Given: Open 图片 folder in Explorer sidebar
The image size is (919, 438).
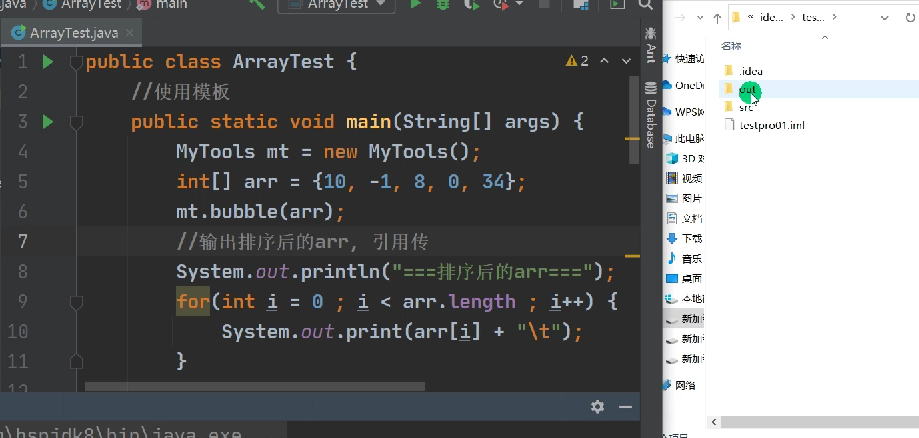Looking at the screenshot, I should coord(685,198).
